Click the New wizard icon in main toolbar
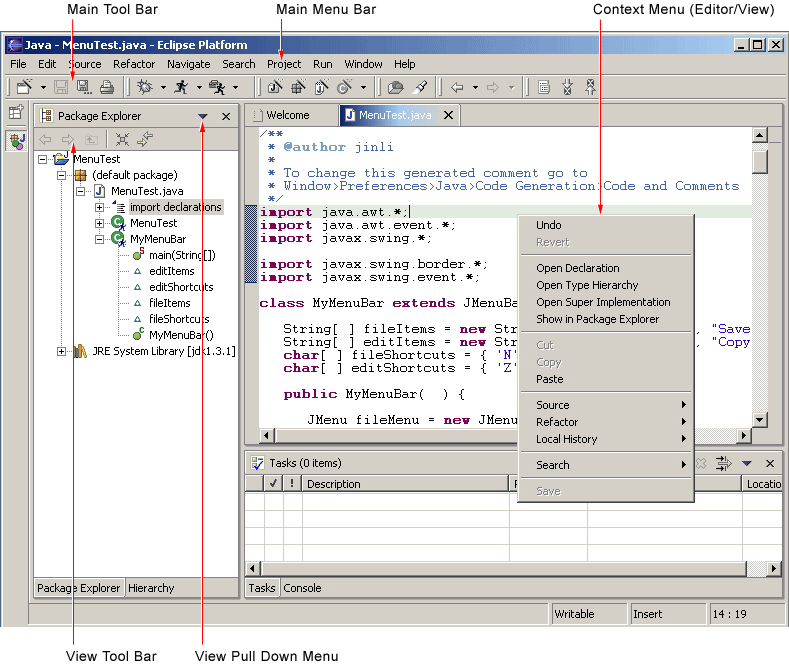Viewport: 789px width, 664px height. [x=24, y=87]
